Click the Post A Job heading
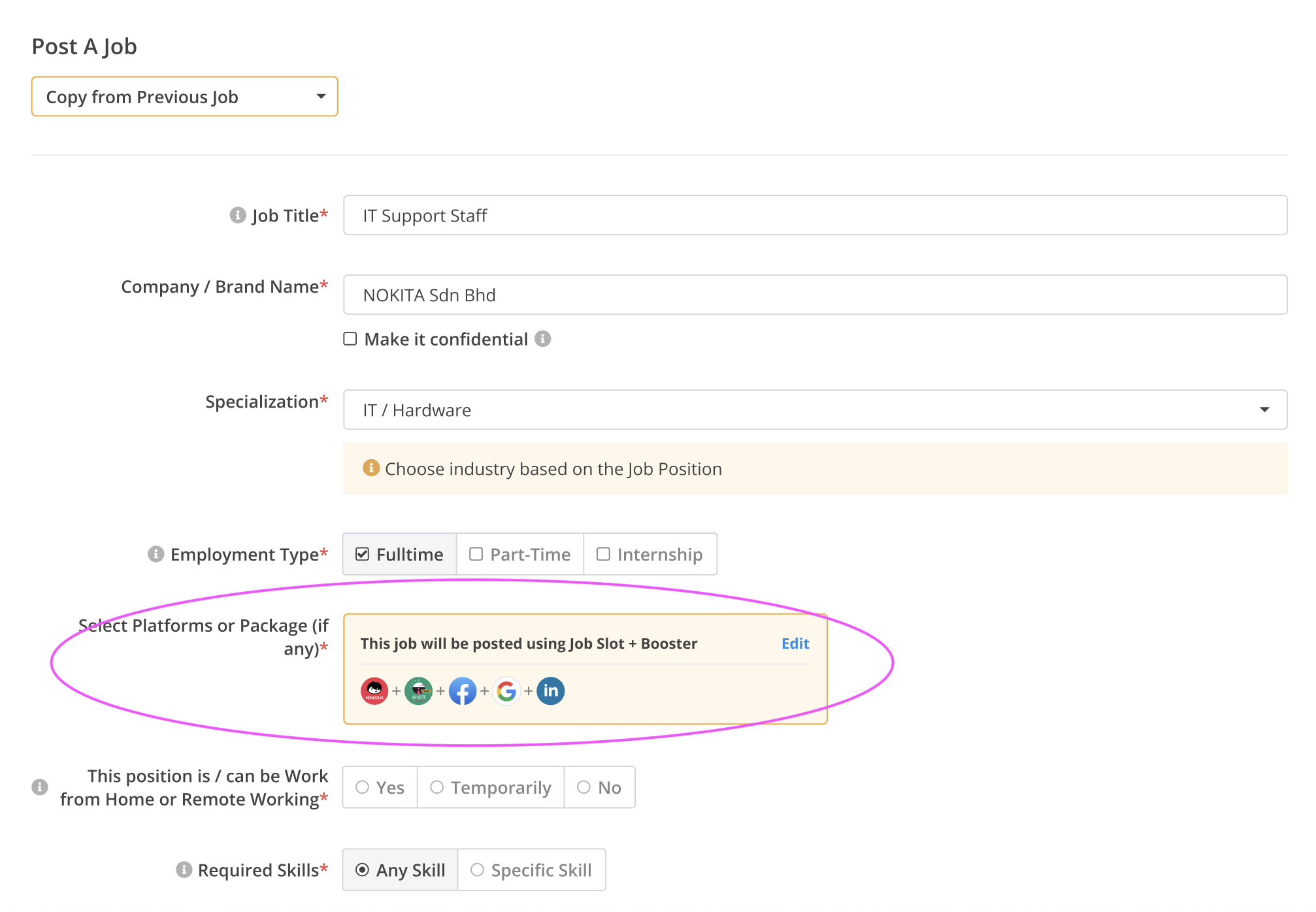This screenshot has height=912, width=1316. pyautogui.click(x=84, y=46)
